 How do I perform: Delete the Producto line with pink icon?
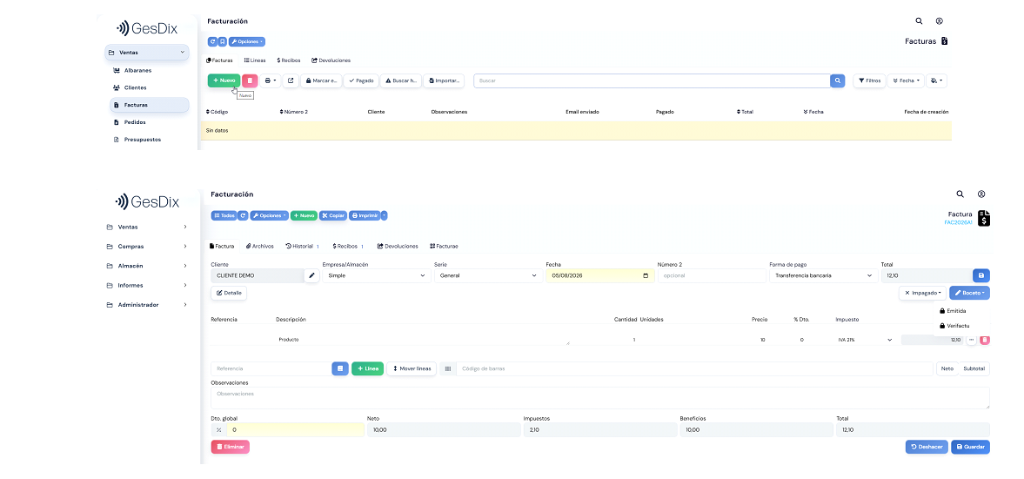pos(985,340)
